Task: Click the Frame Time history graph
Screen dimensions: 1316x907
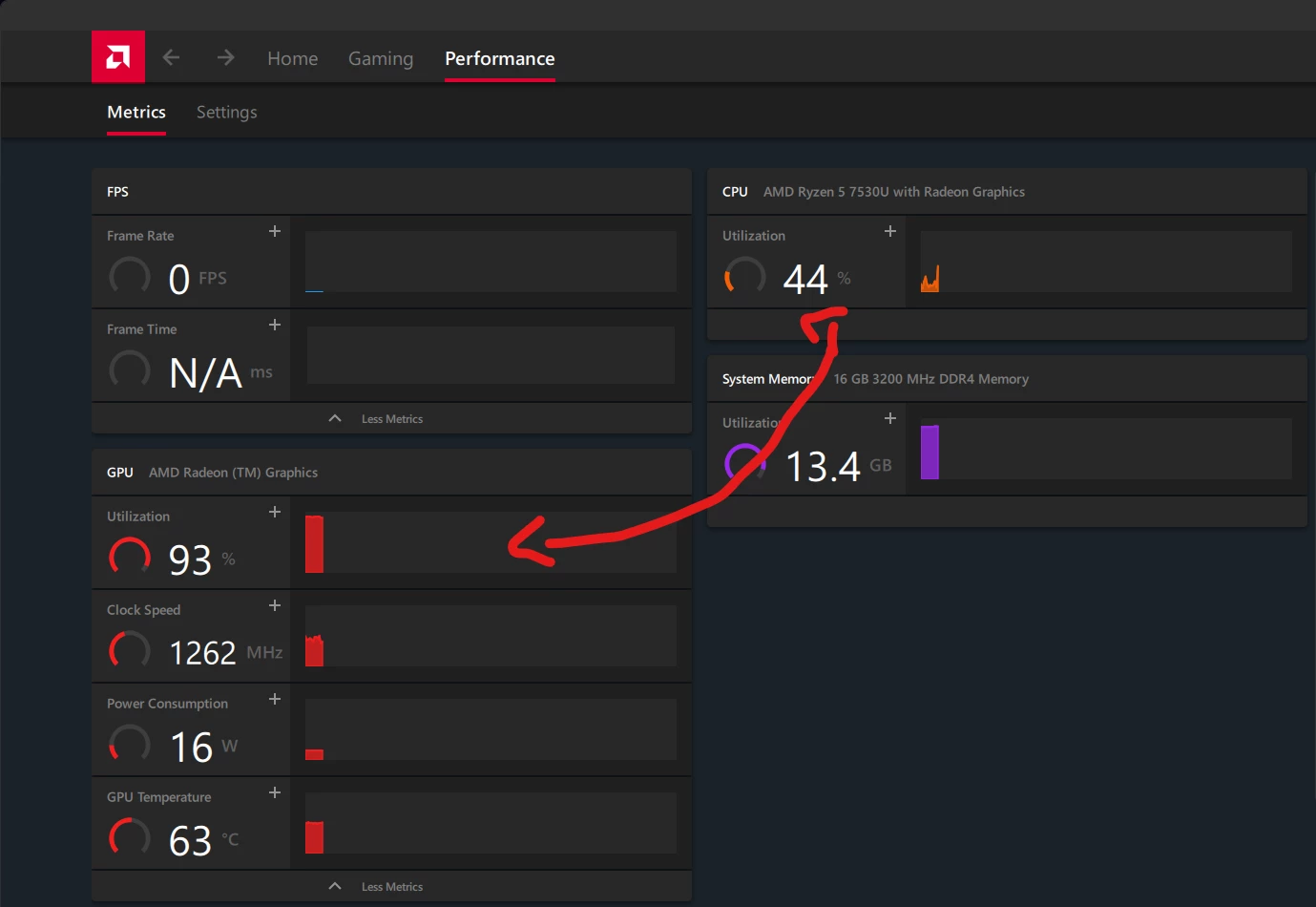Action: [491, 354]
